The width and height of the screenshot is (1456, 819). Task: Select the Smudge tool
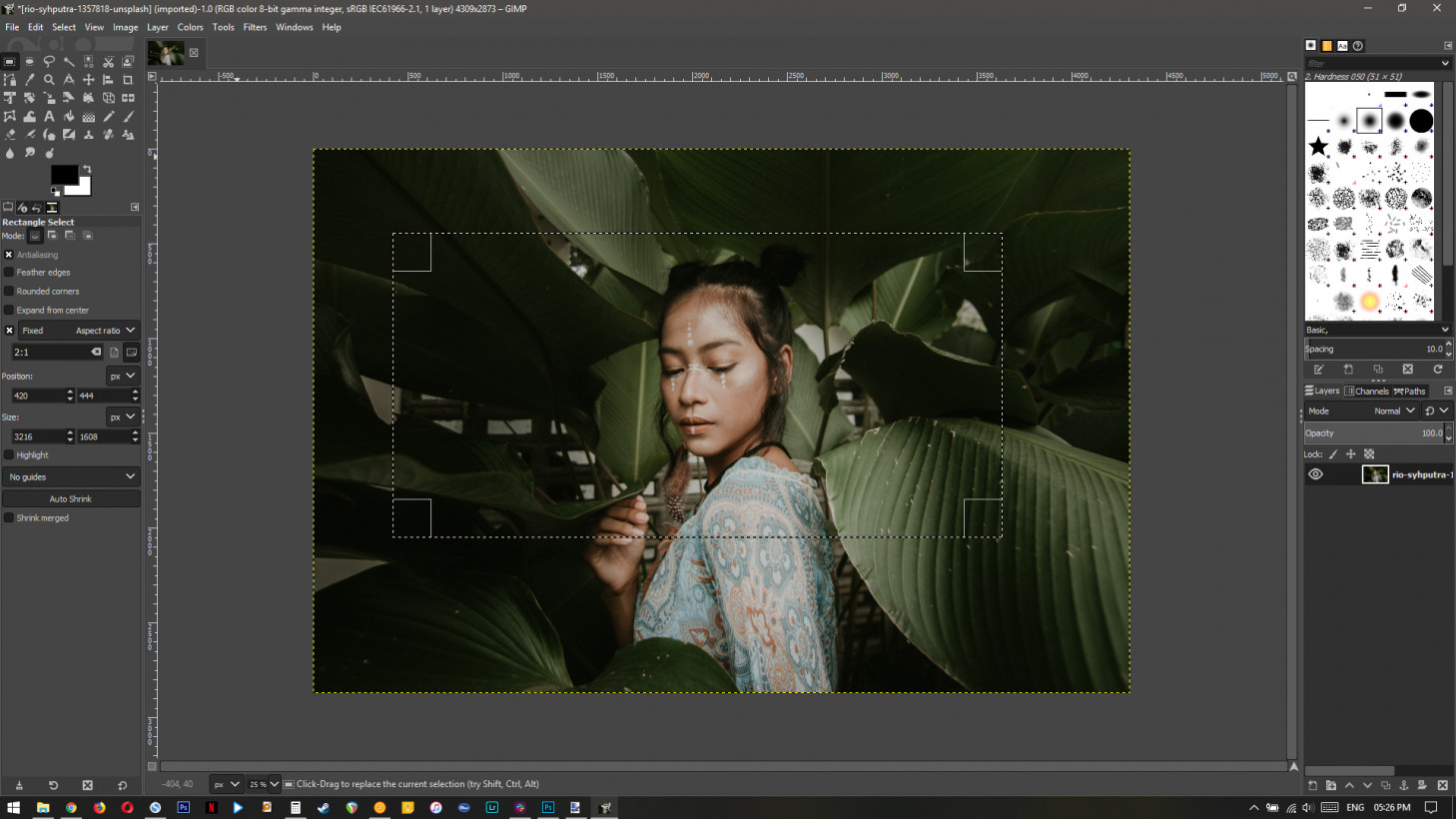(x=29, y=153)
